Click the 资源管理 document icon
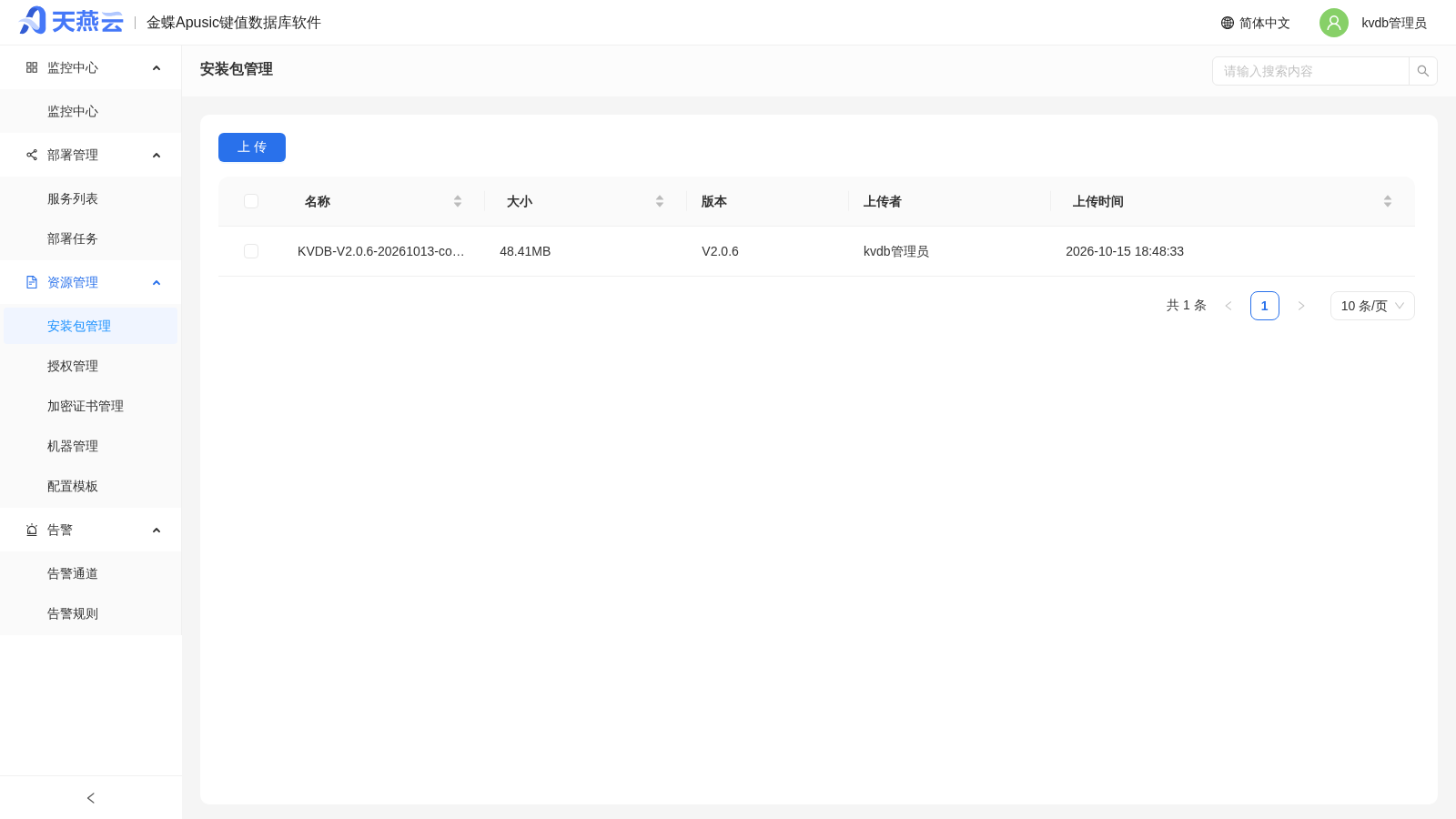 pos(32,282)
